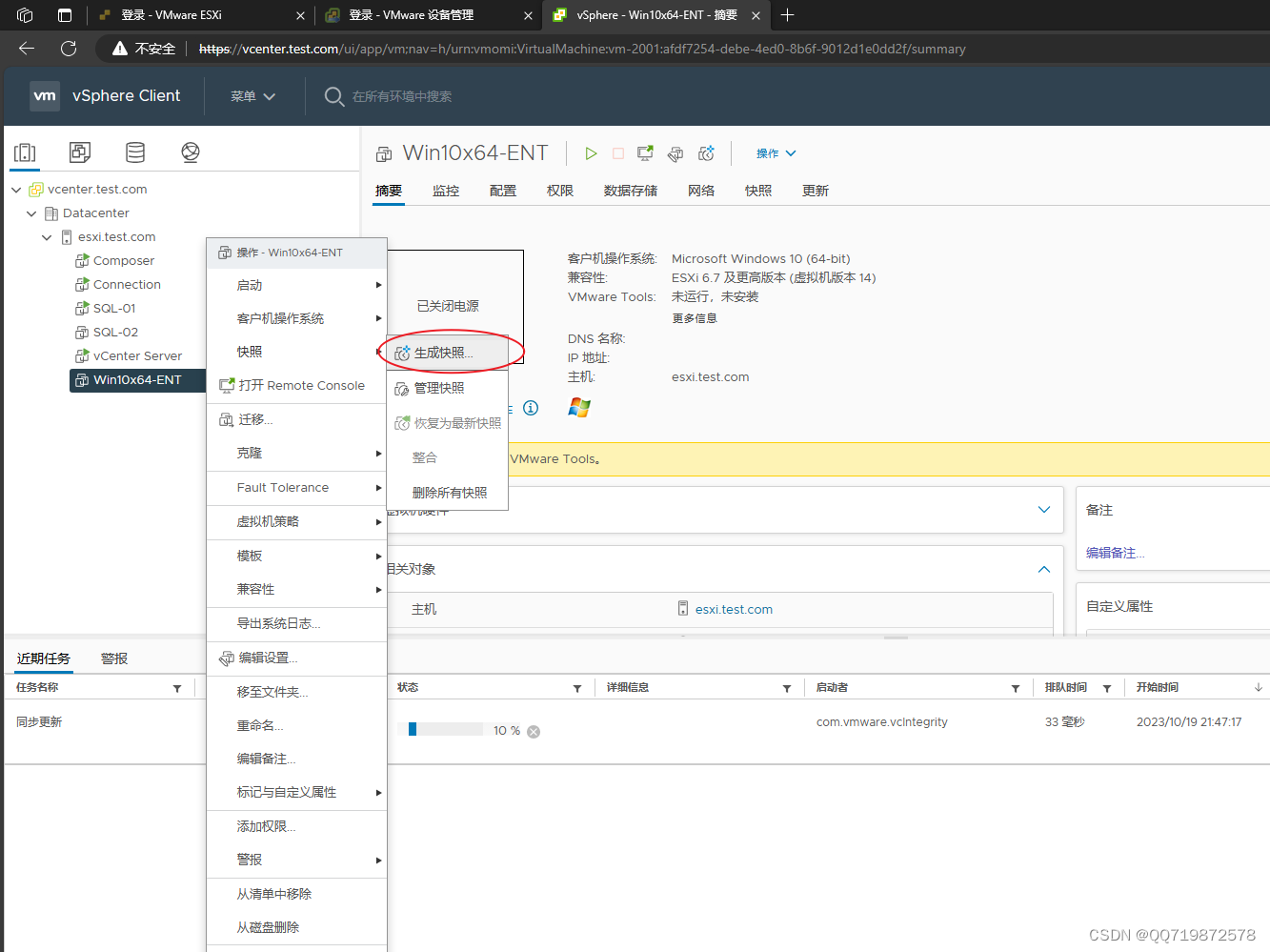Click take snapshot icon in VM toolbar
The height and width of the screenshot is (952, 1270).
[706, 153]
